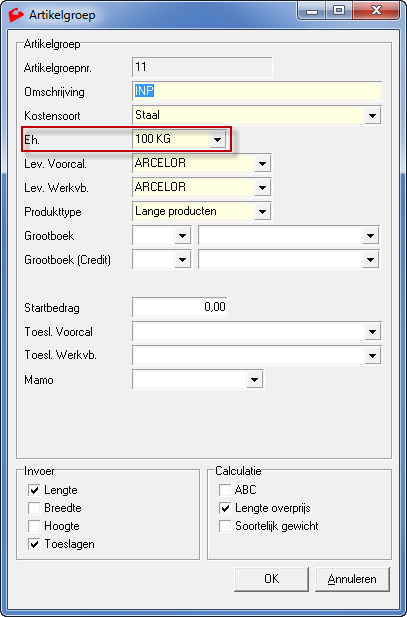Open the Kostensoort dropdown showing Staal

(x=372, y=116)
